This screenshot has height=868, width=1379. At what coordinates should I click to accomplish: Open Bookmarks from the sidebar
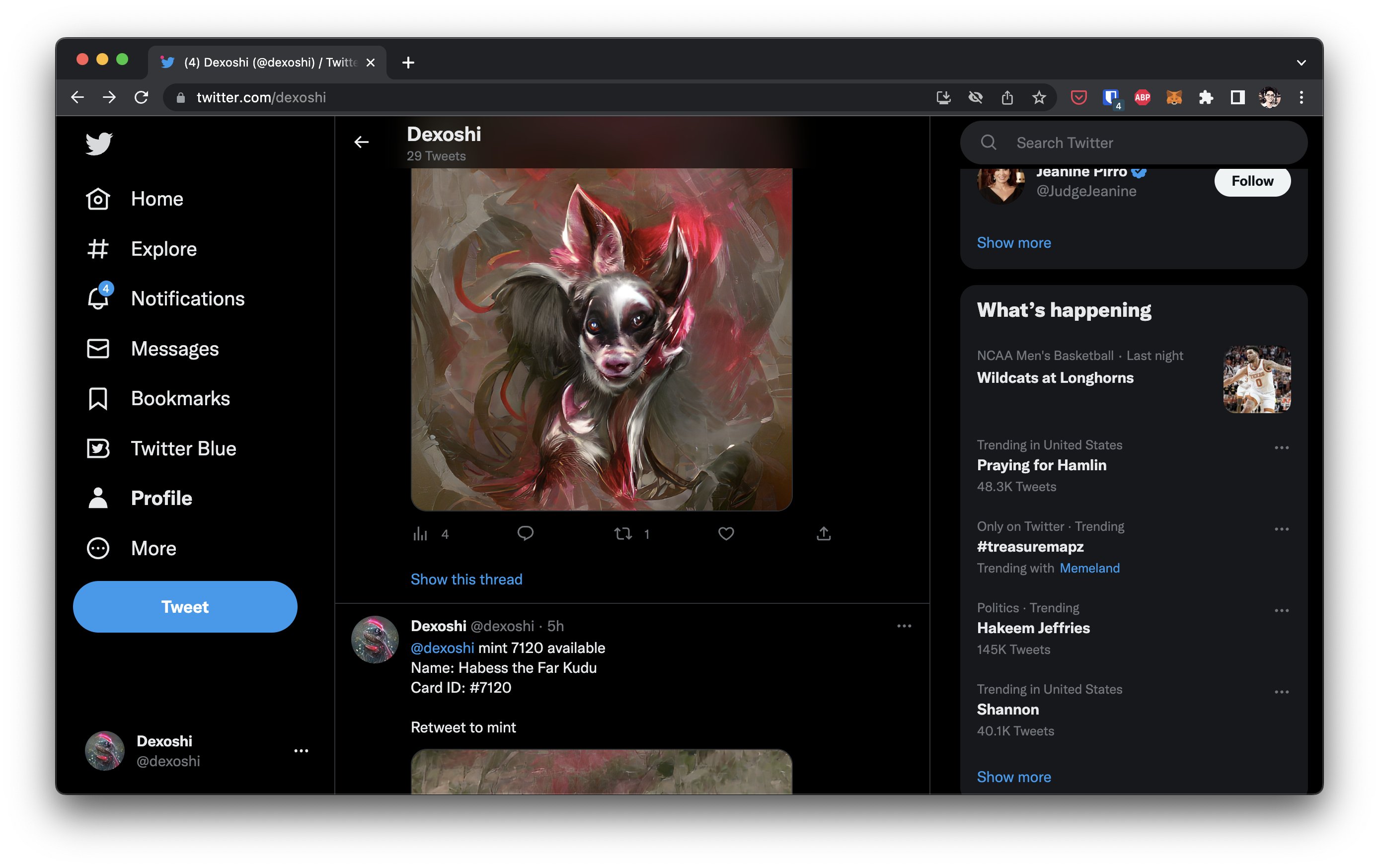click(x=158, y=399)
